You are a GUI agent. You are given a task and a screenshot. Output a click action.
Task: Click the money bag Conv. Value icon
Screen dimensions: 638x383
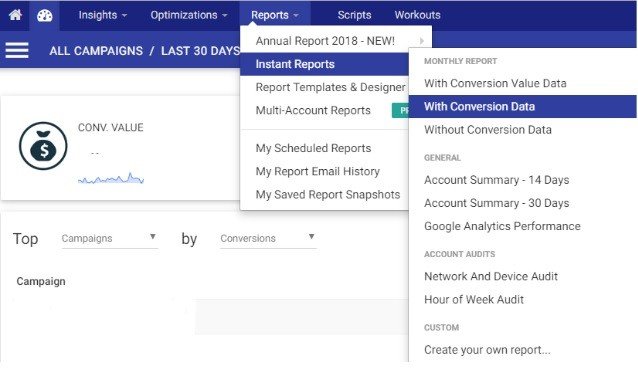point(43,146)
